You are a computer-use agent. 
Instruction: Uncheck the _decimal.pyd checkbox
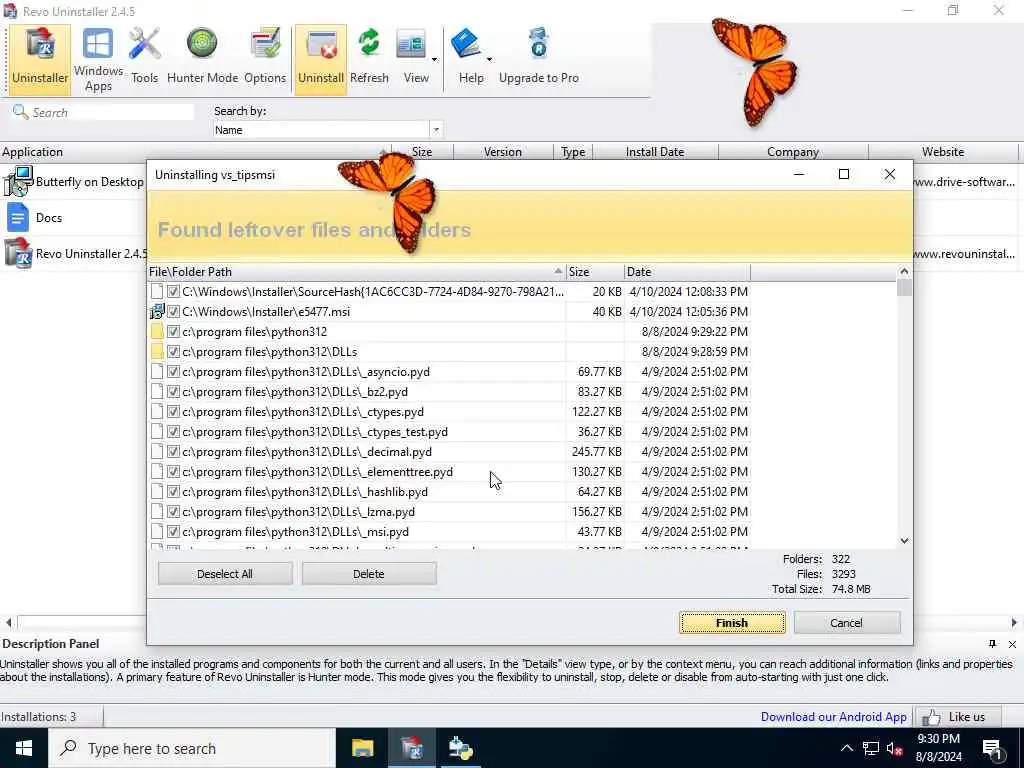173,451
